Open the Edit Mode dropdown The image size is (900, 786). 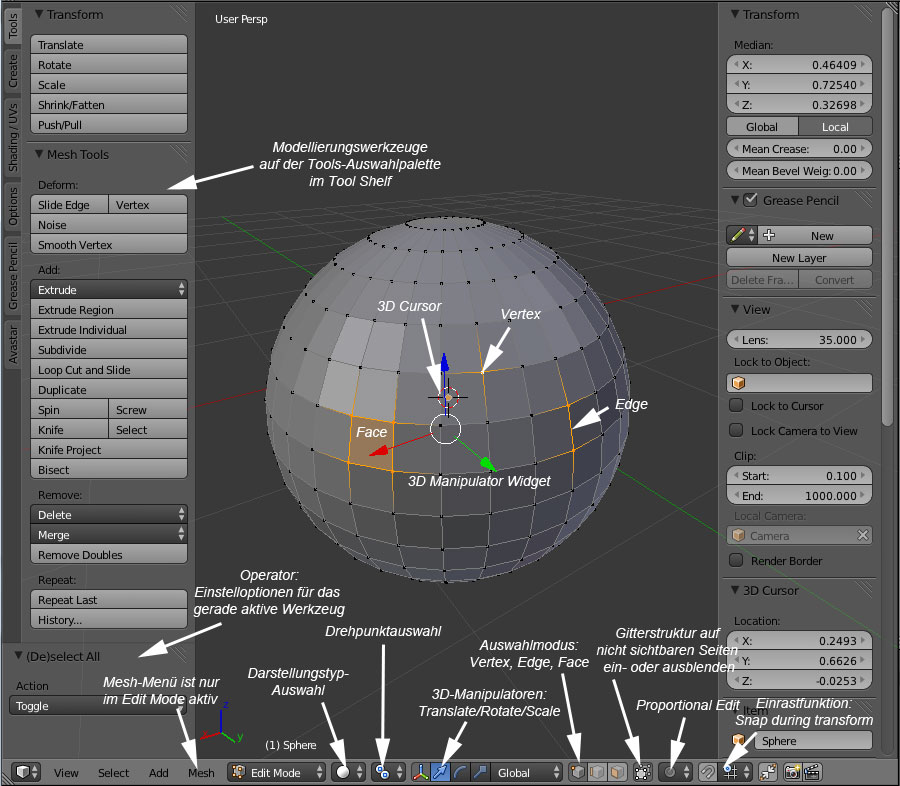click(x=278, y=772)
